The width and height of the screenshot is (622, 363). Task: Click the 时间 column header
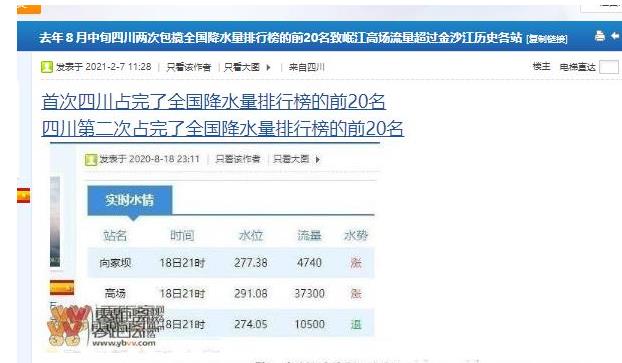(x=182, y=236)
